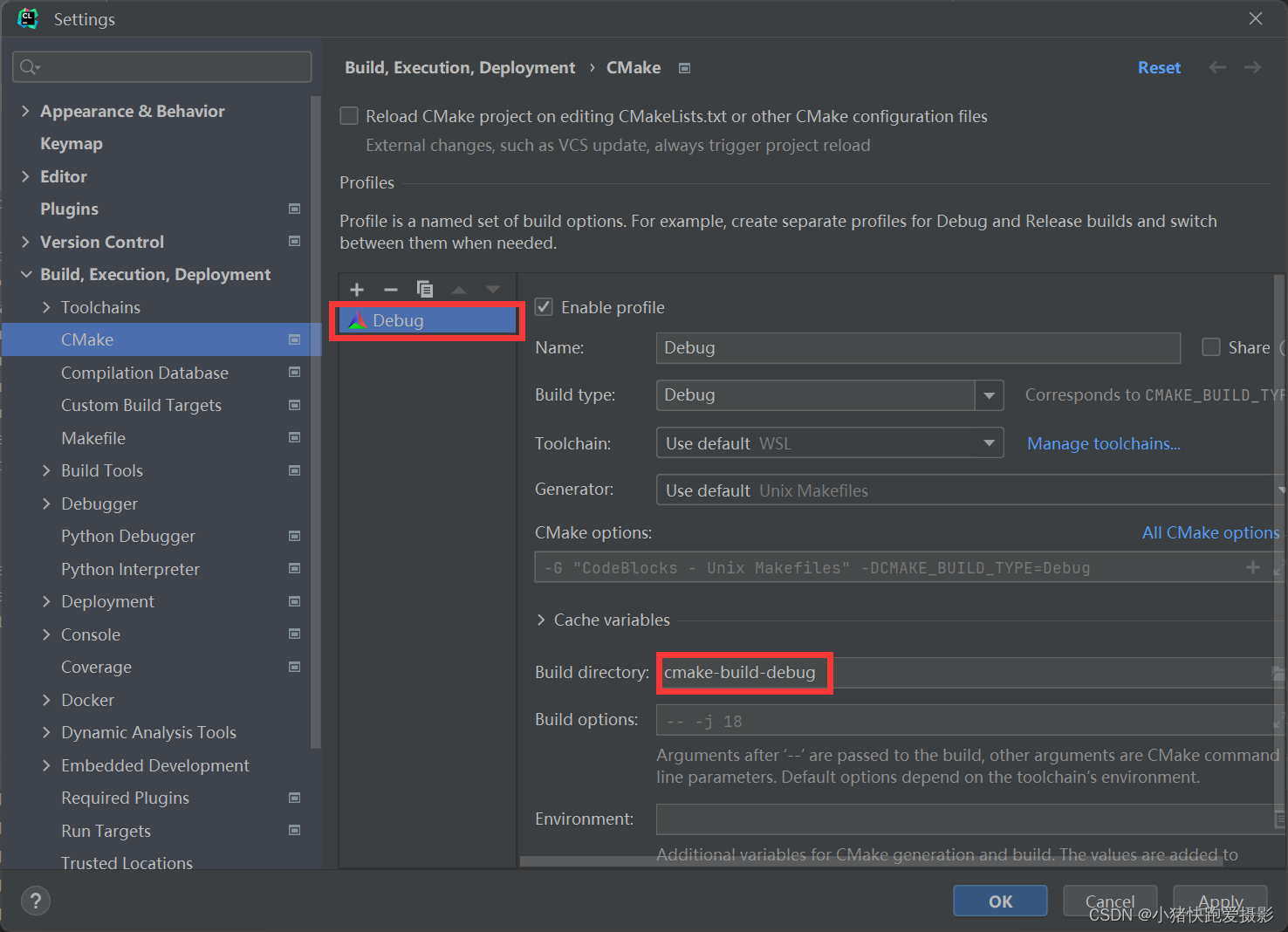
Task: Confirm settings with OK button
Action: [1000, 901]
